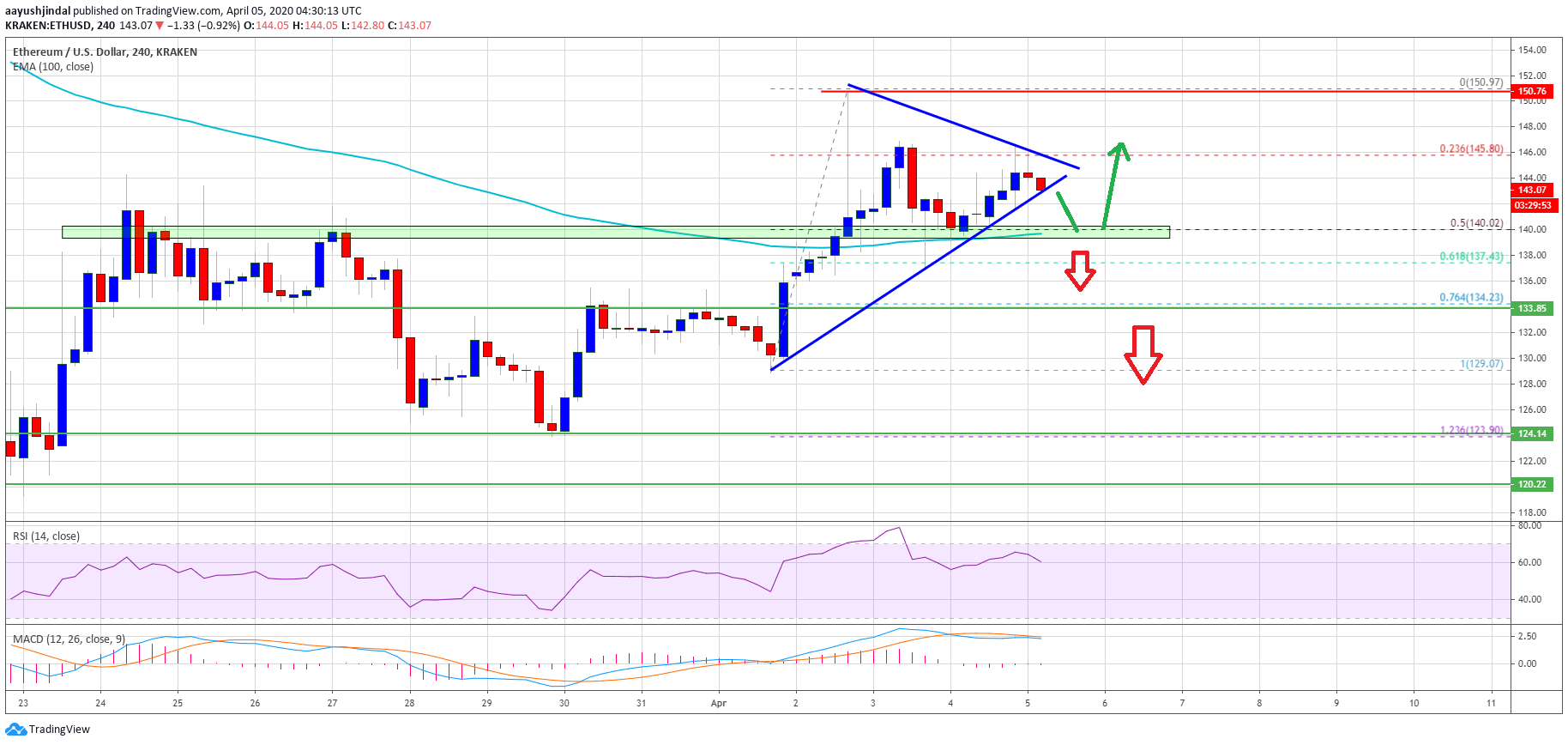
Task: Click the green support zone rectangle near 140
Action: [616, 232]
